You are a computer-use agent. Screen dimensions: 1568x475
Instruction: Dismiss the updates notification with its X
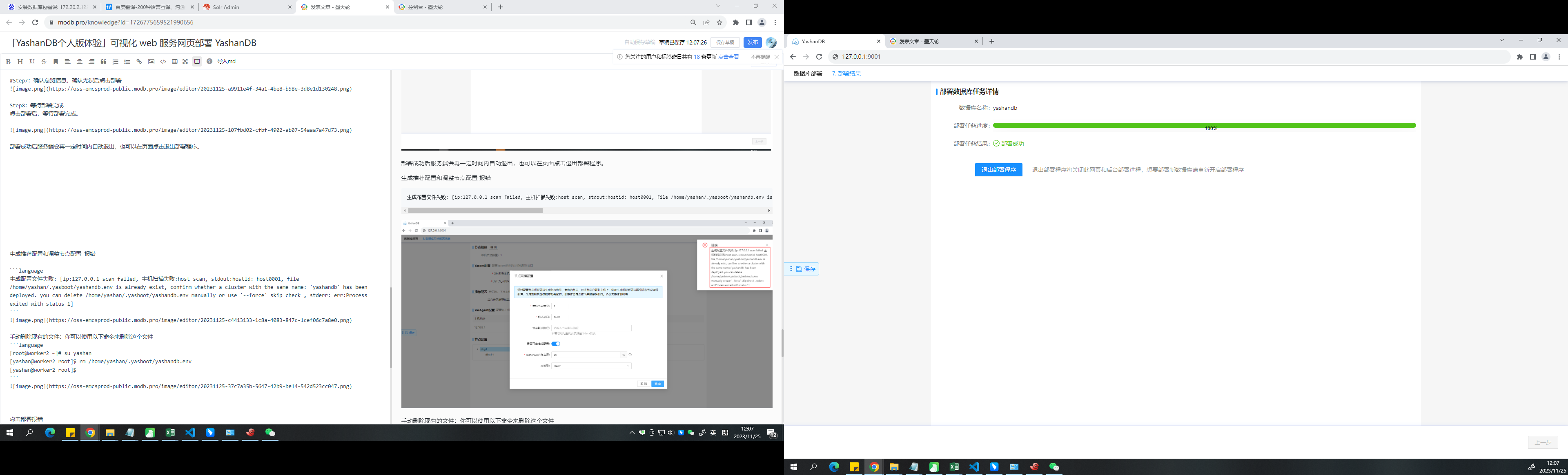(777, 57)
